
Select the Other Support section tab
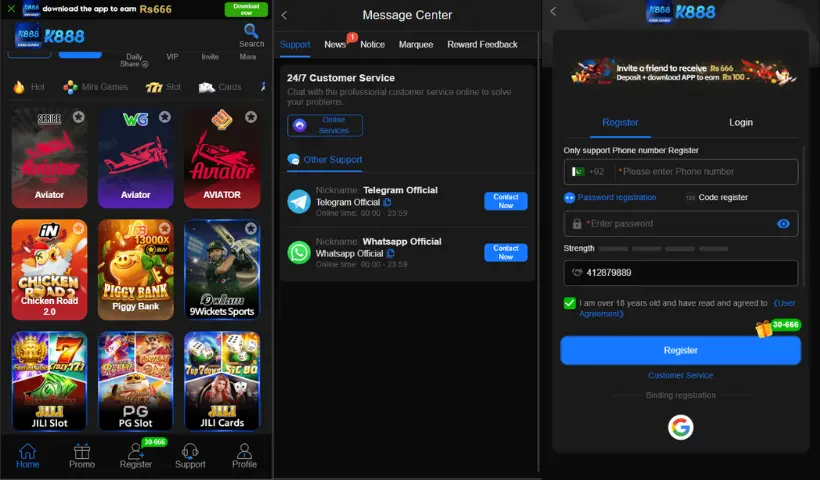(x=325, y=160)
